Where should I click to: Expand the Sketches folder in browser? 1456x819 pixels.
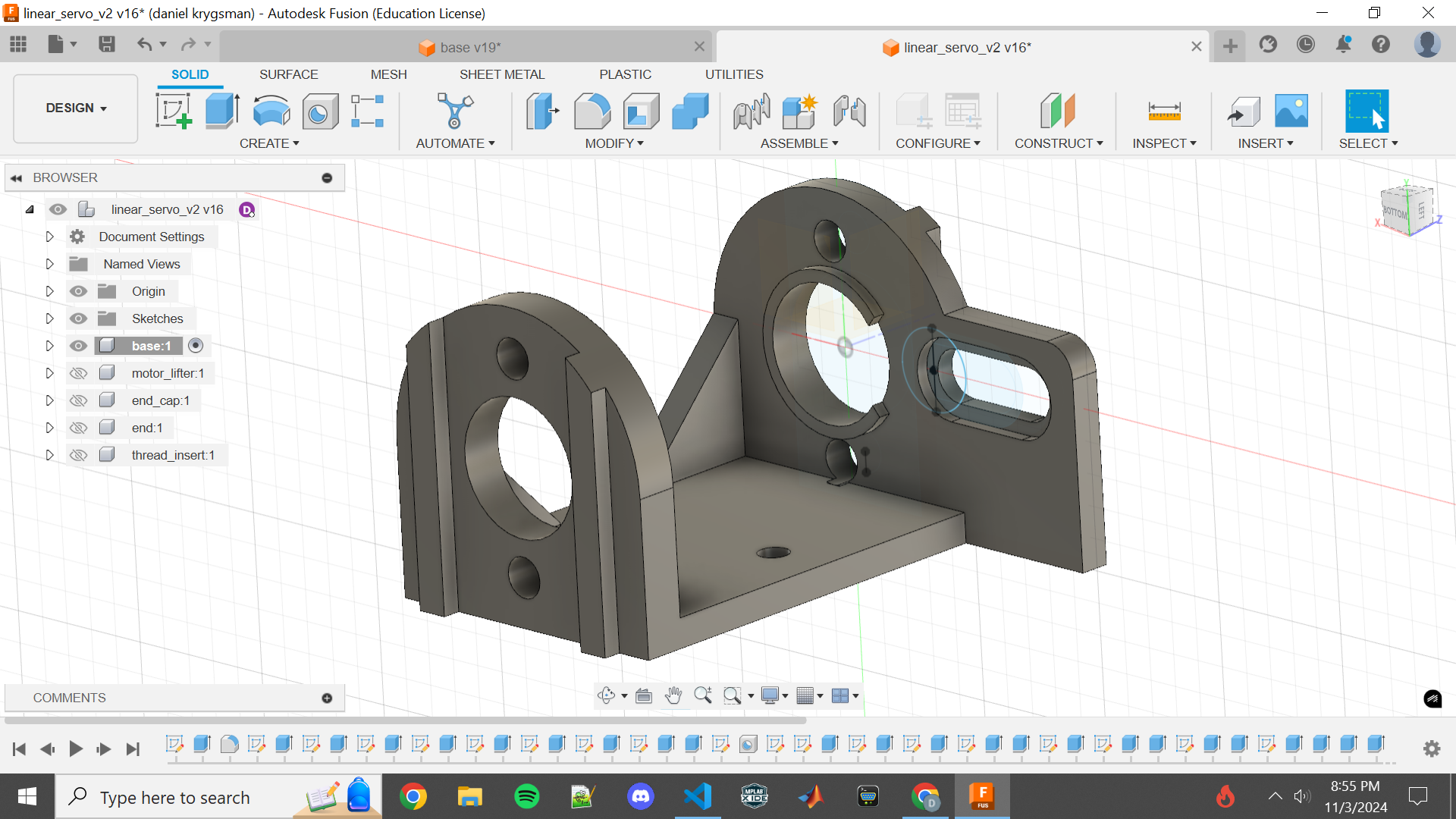(x=49, y=318)
